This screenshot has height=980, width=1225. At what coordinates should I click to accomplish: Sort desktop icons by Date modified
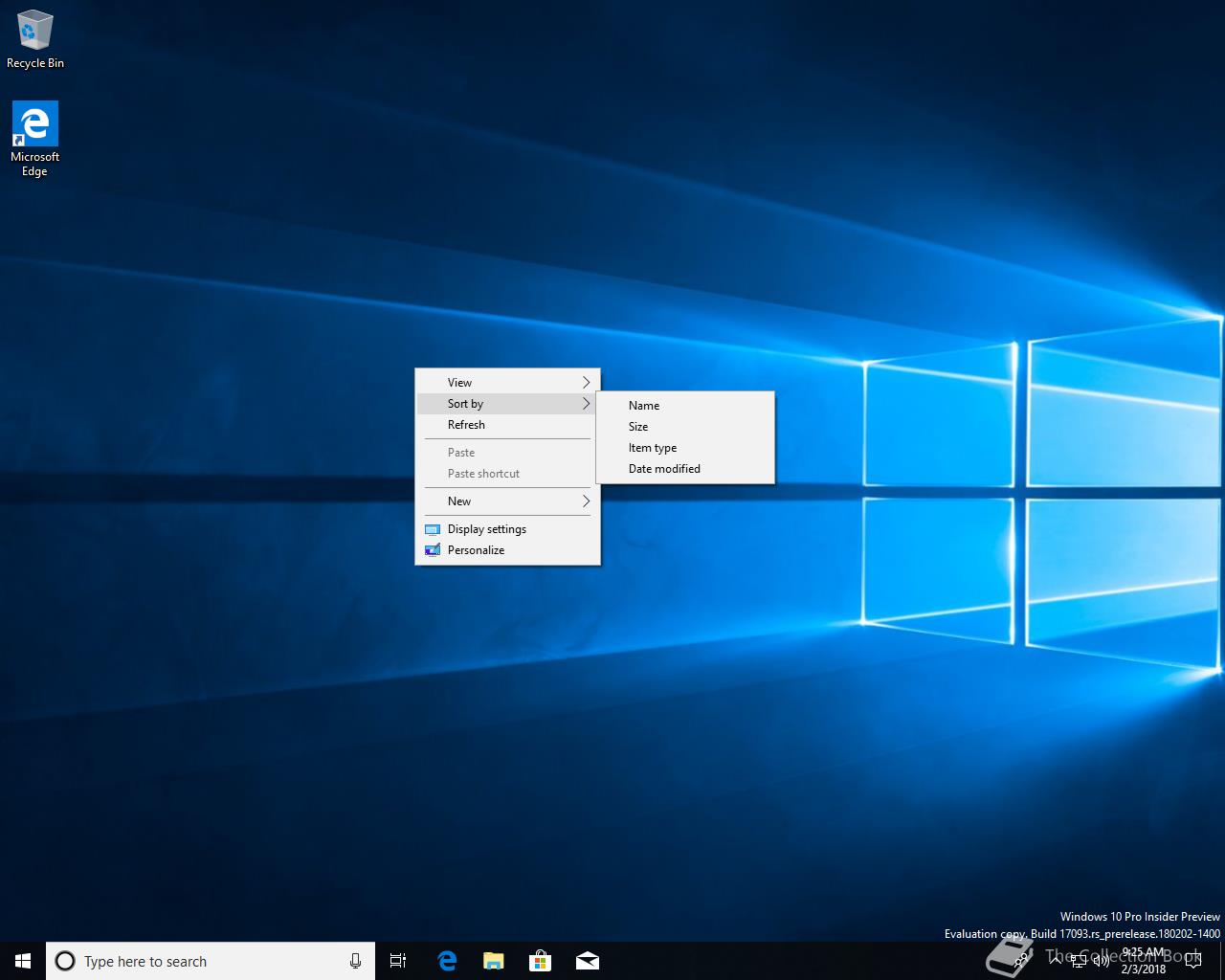(x=664, y=469)
